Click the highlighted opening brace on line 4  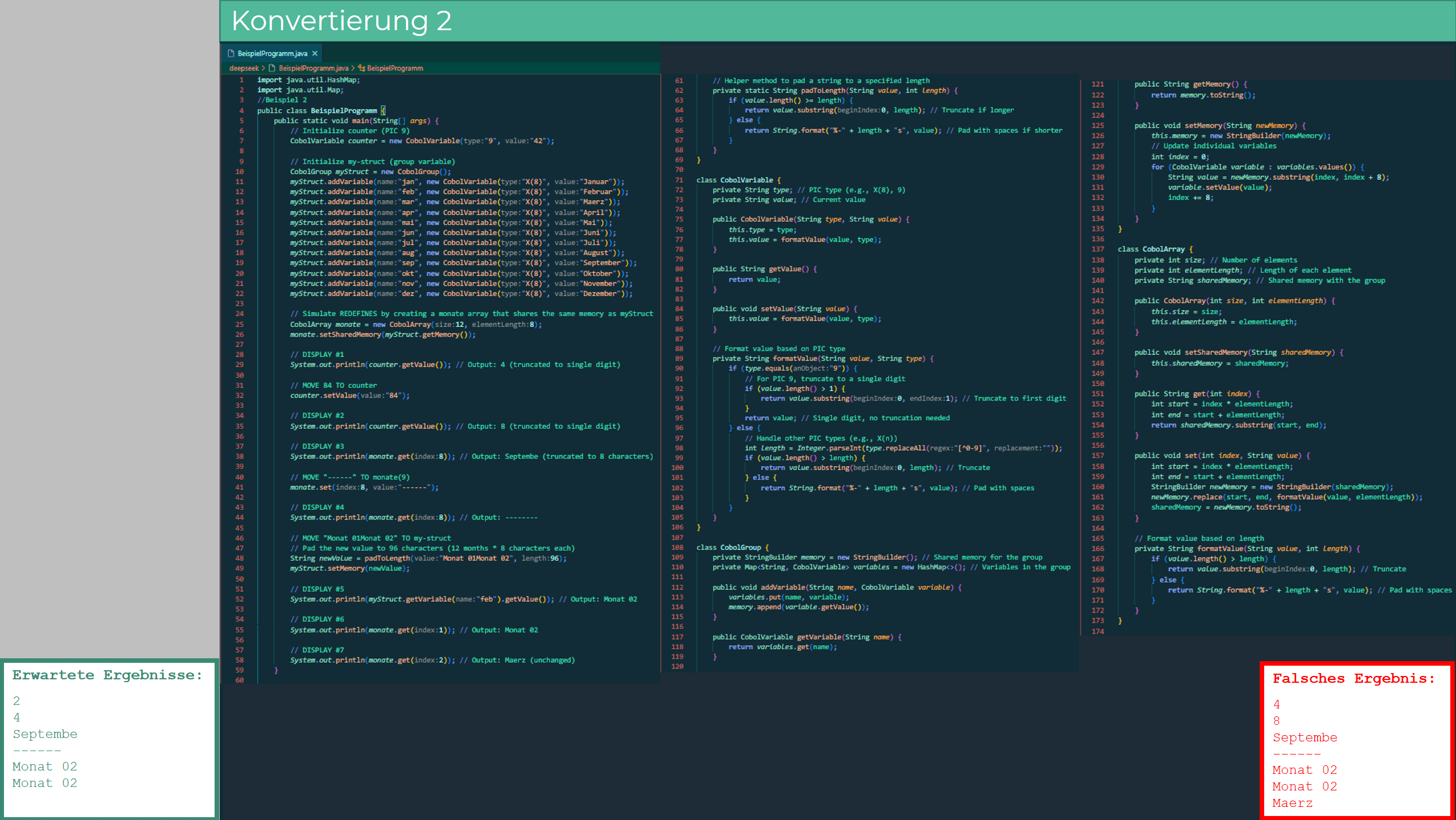pos(383,110)
